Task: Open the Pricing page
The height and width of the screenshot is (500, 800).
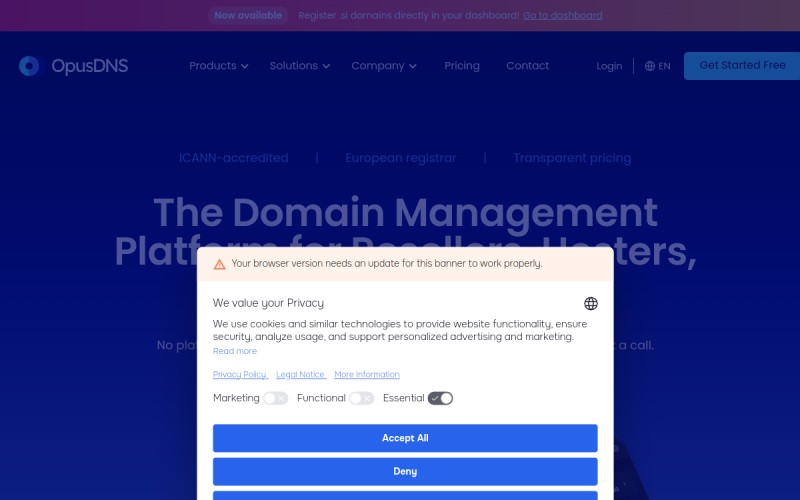Action: click(462, 66)
